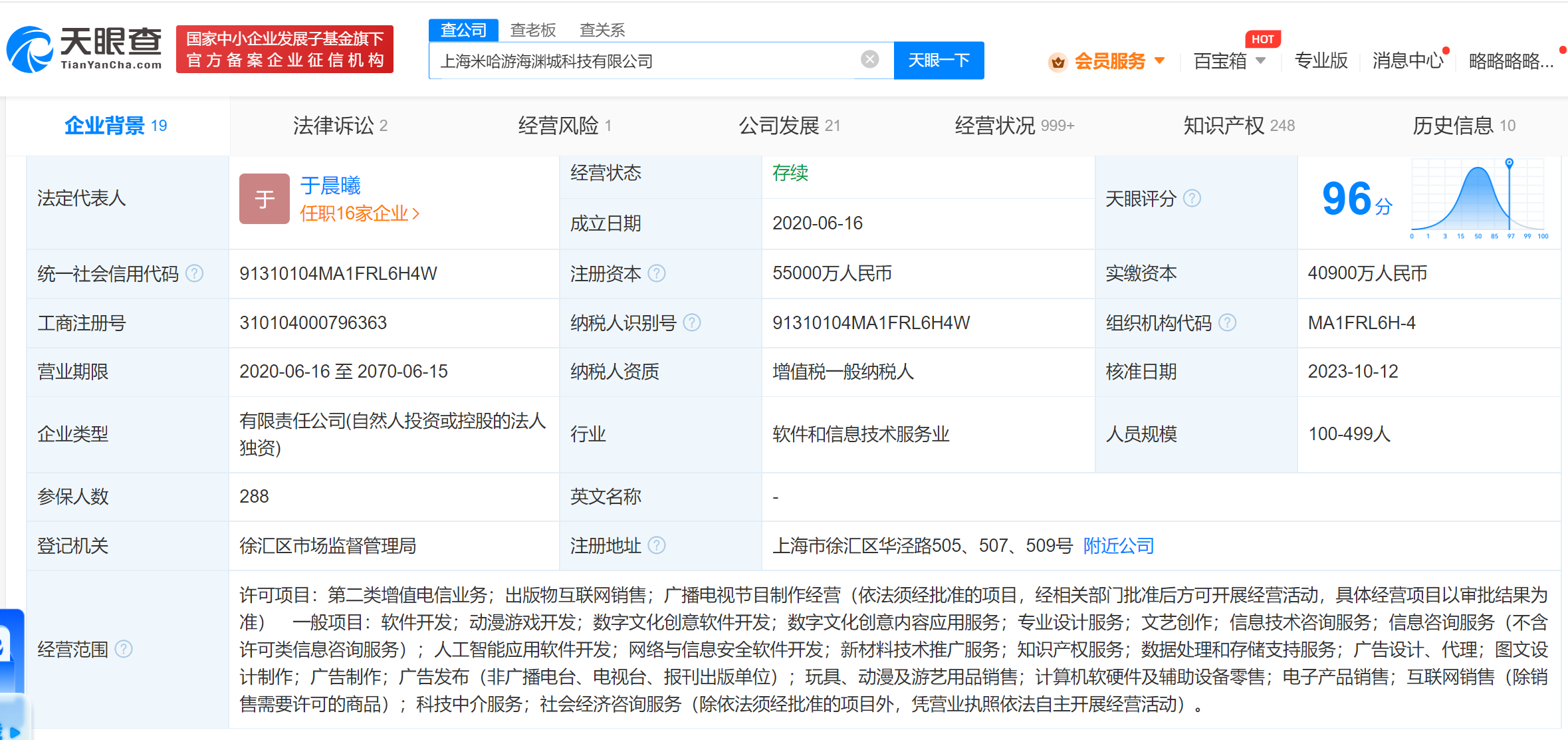Click the approval date 2023-10-12
This screenshot has width=1568, height=740.
[1353, 372]
